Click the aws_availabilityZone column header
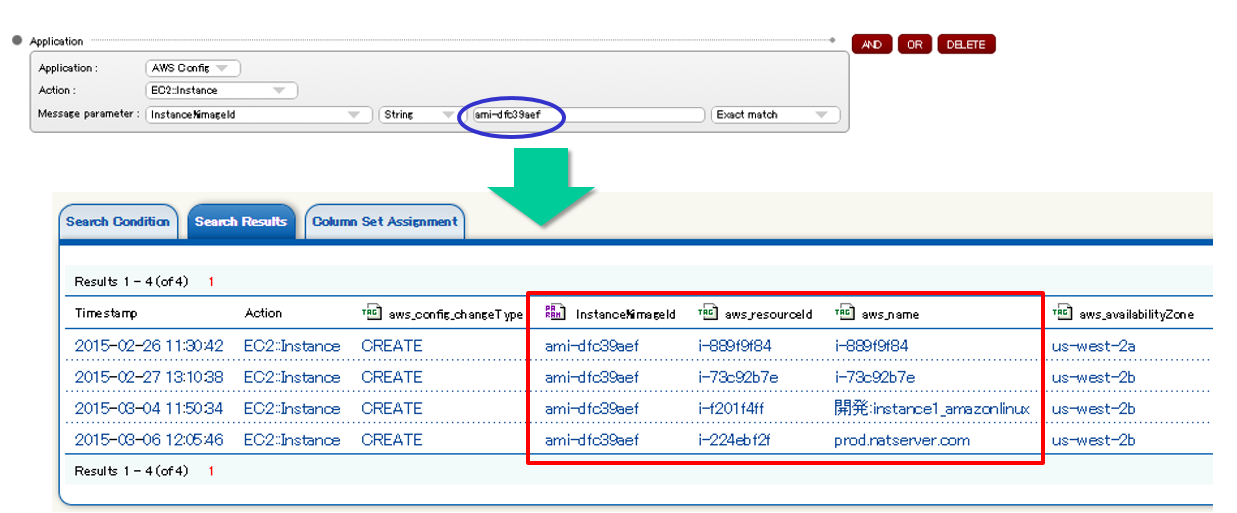Screen dimensions: 1237x513 1136,314
